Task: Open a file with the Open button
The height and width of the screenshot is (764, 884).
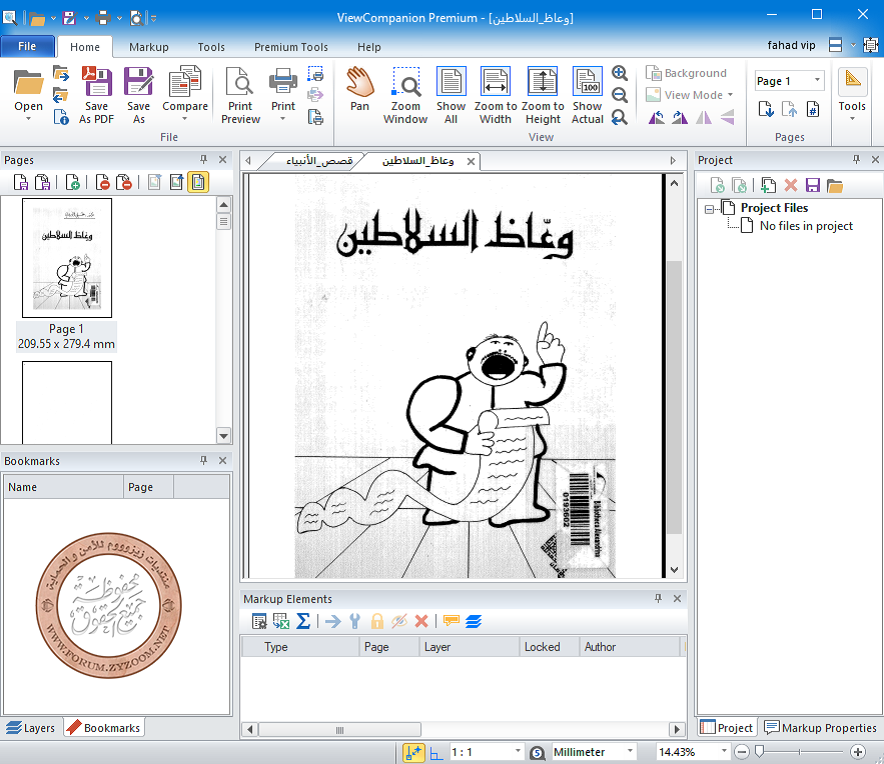Action: (x=28, y=89)
